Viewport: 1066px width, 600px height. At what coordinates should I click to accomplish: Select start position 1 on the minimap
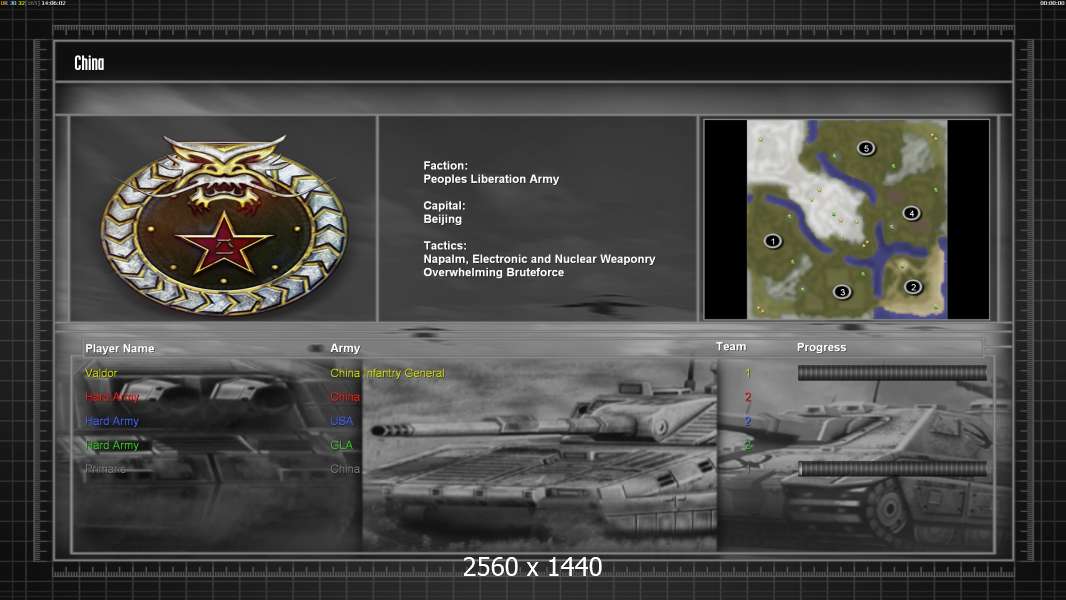point(772,241)
